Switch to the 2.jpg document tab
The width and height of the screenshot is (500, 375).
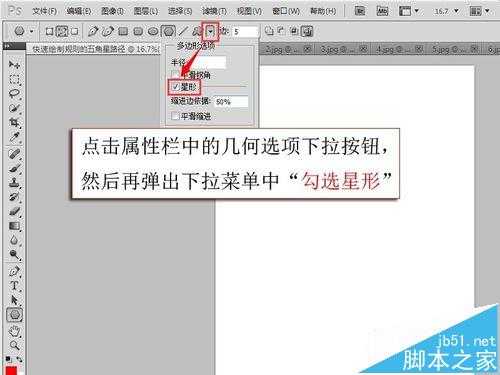[282, 49]
